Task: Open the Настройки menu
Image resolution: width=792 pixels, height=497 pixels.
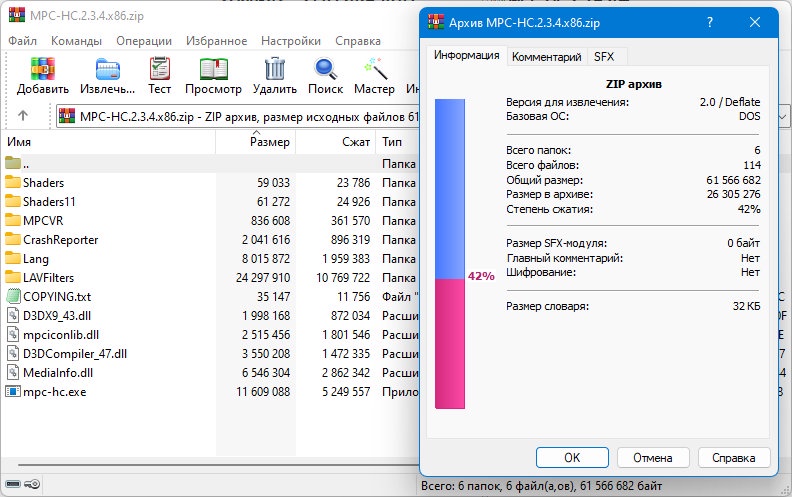Action: point(291,41)
